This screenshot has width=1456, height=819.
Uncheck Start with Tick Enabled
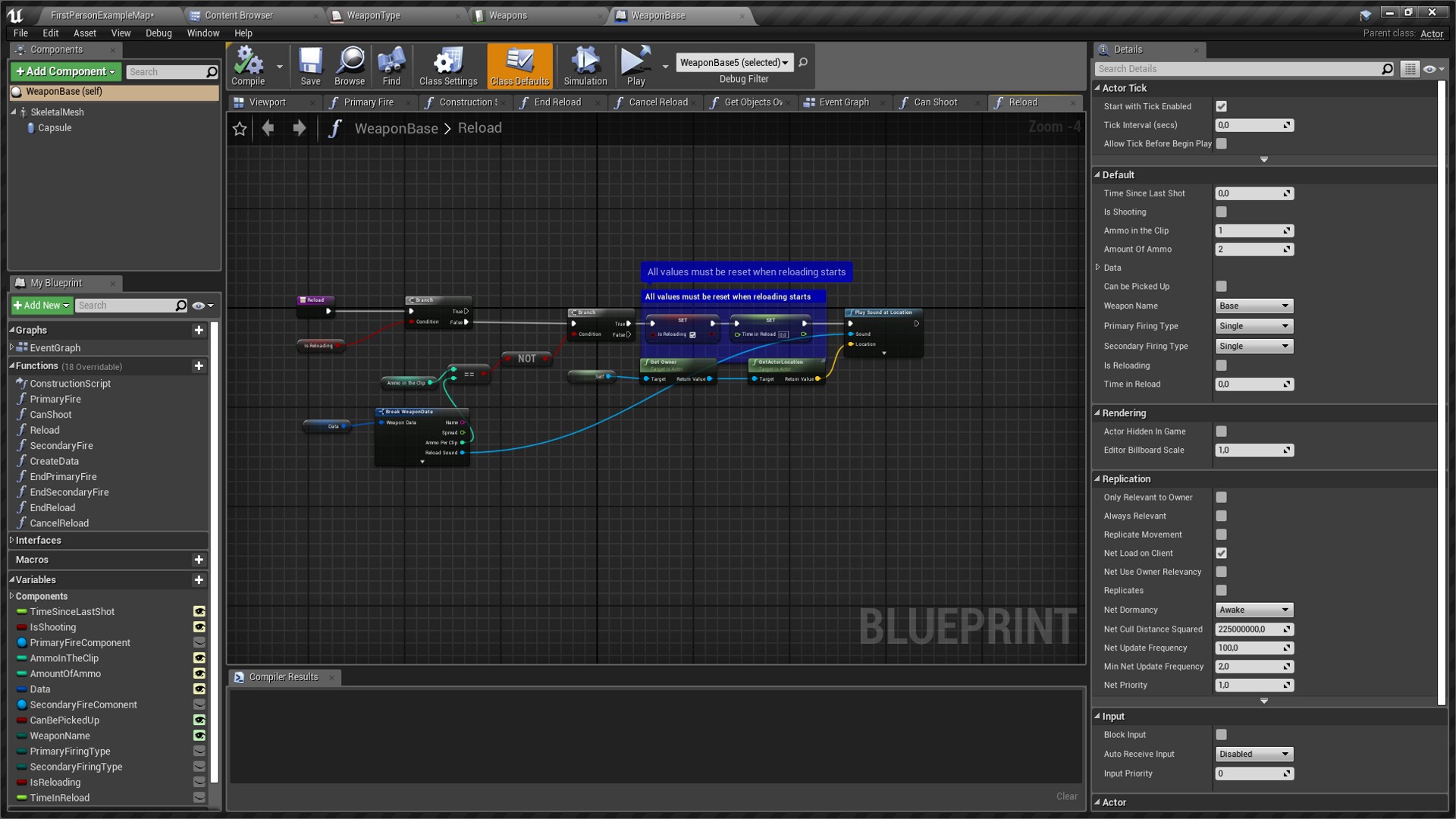1221,106
